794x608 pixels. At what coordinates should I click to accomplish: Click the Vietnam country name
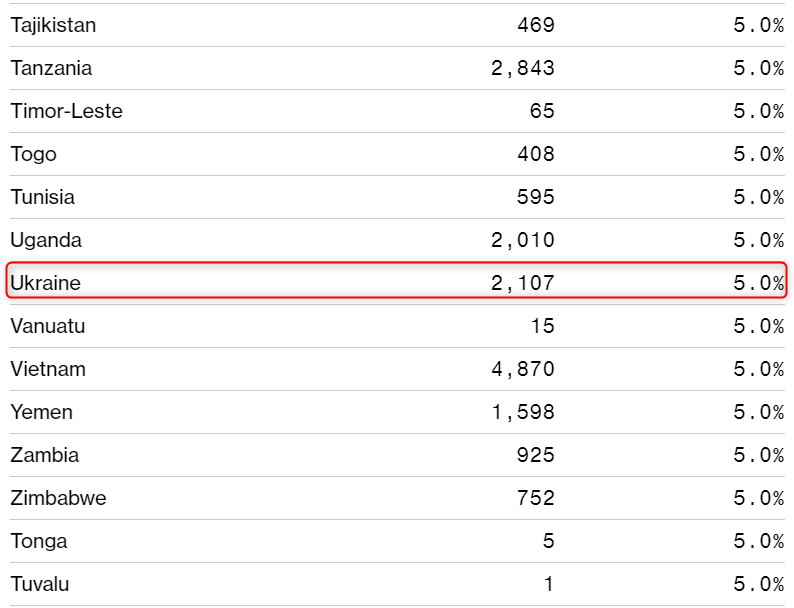(48, 369)
